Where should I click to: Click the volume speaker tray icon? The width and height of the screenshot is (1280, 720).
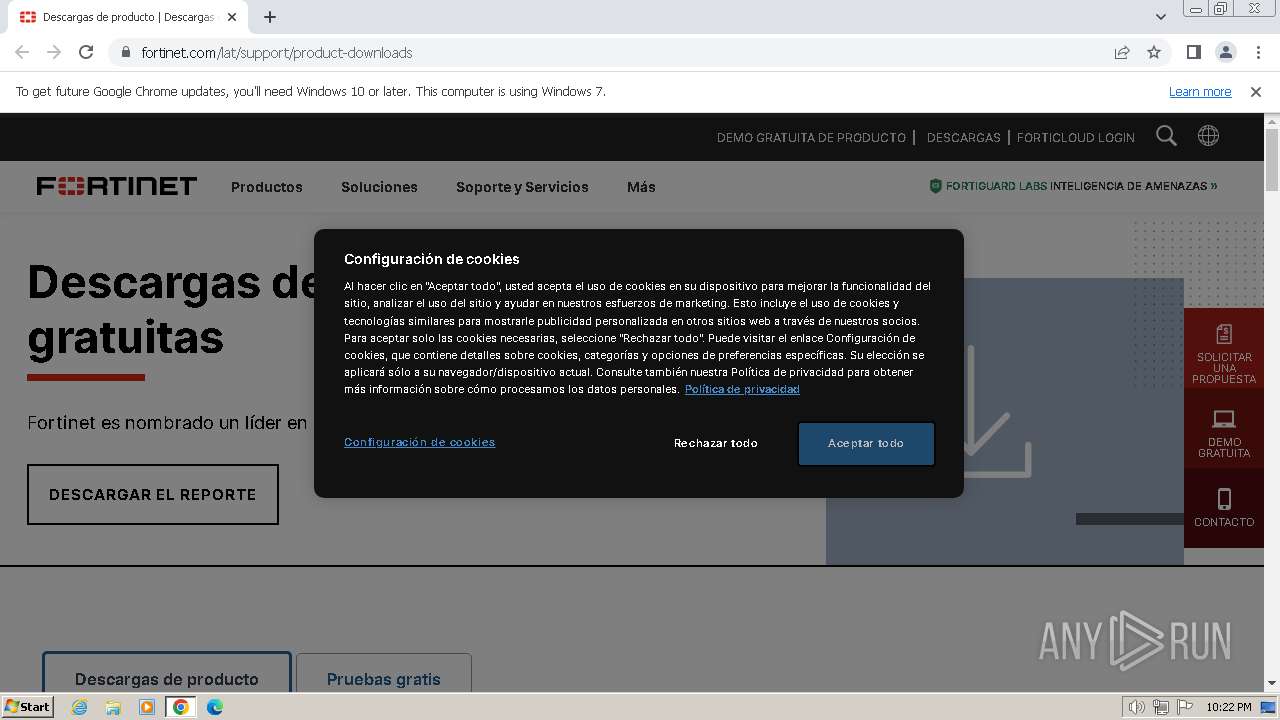(1136, 707)
